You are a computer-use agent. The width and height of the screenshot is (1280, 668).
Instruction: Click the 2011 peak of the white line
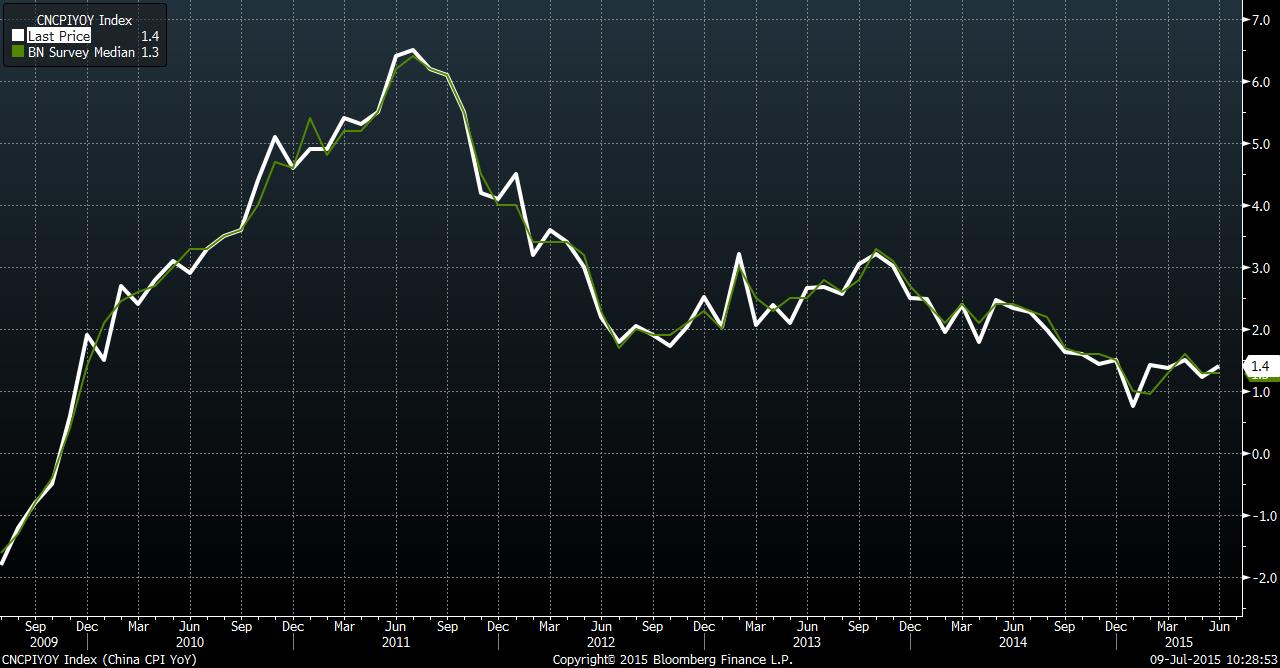[x=413, y=49]
